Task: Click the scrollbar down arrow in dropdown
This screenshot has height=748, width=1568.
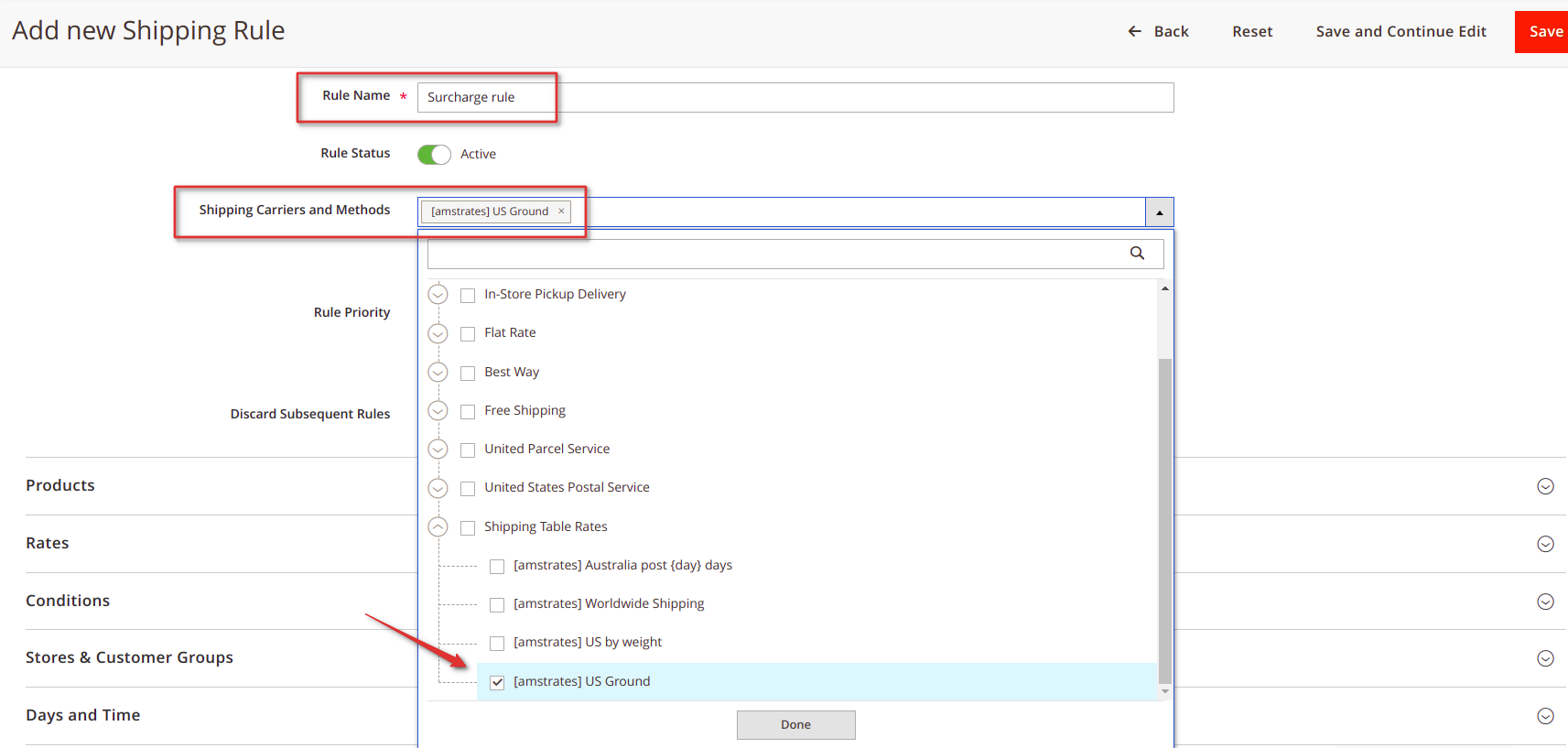Action: pyautogui.click(x=1164, y=691)
